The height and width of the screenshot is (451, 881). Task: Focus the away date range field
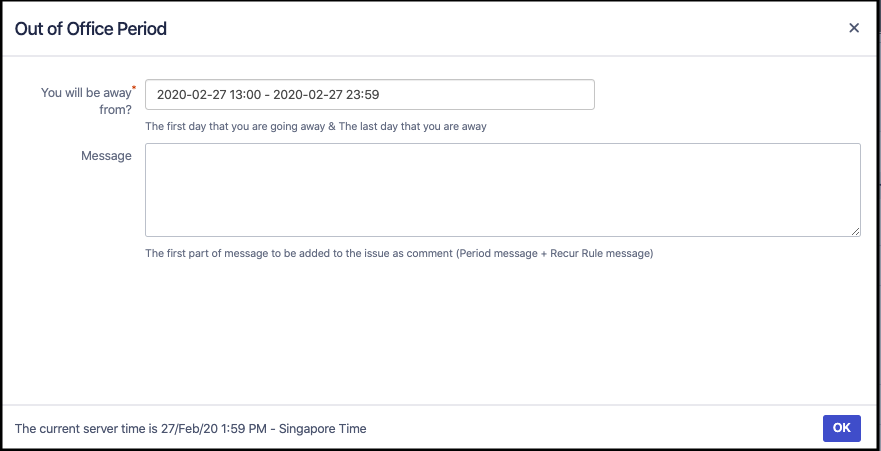coord(369,95)
